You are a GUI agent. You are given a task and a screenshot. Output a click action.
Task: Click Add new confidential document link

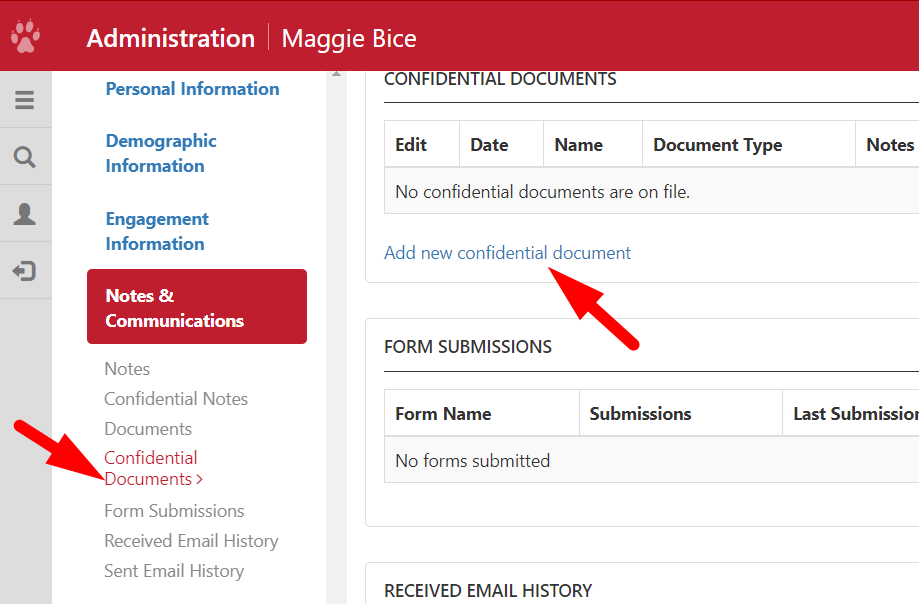click(508, 253)
